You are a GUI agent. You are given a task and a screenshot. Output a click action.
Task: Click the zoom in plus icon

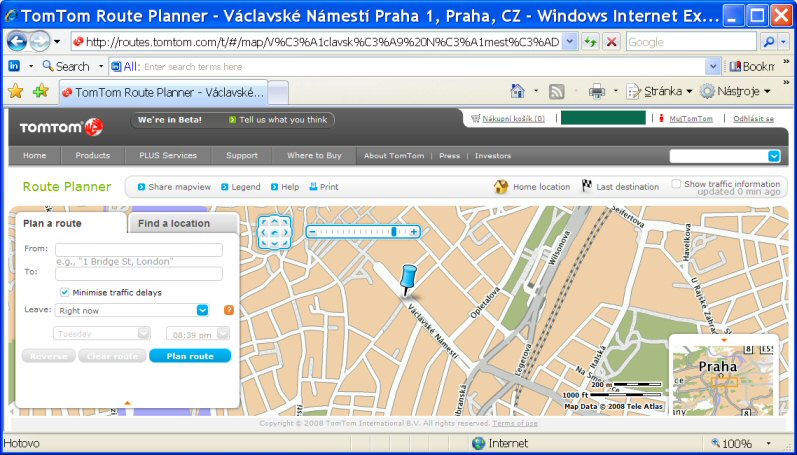click(x=414, y=231)
